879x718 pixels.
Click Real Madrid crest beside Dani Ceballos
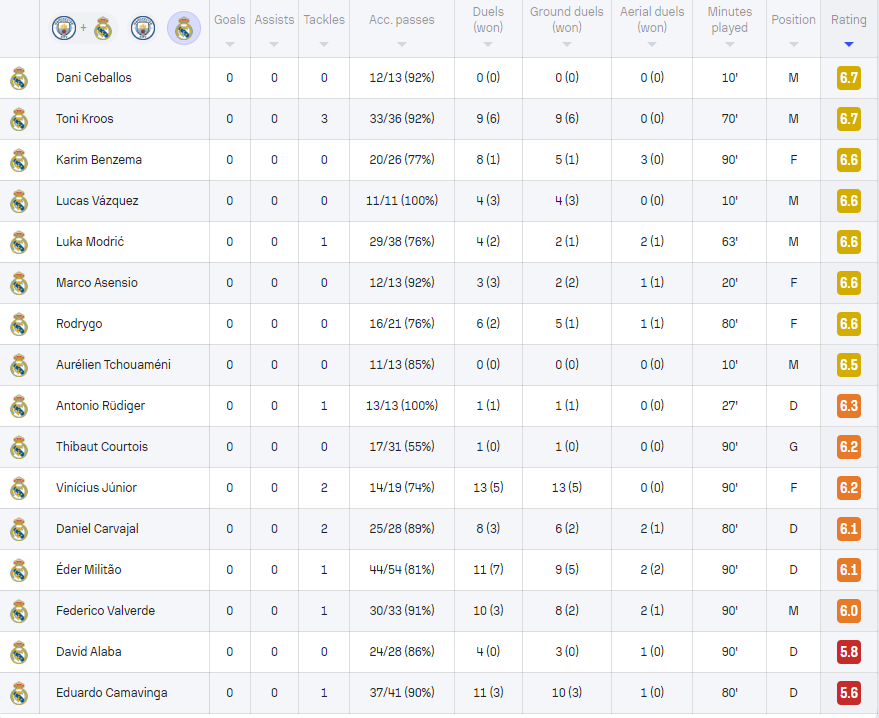coord(19,78)
